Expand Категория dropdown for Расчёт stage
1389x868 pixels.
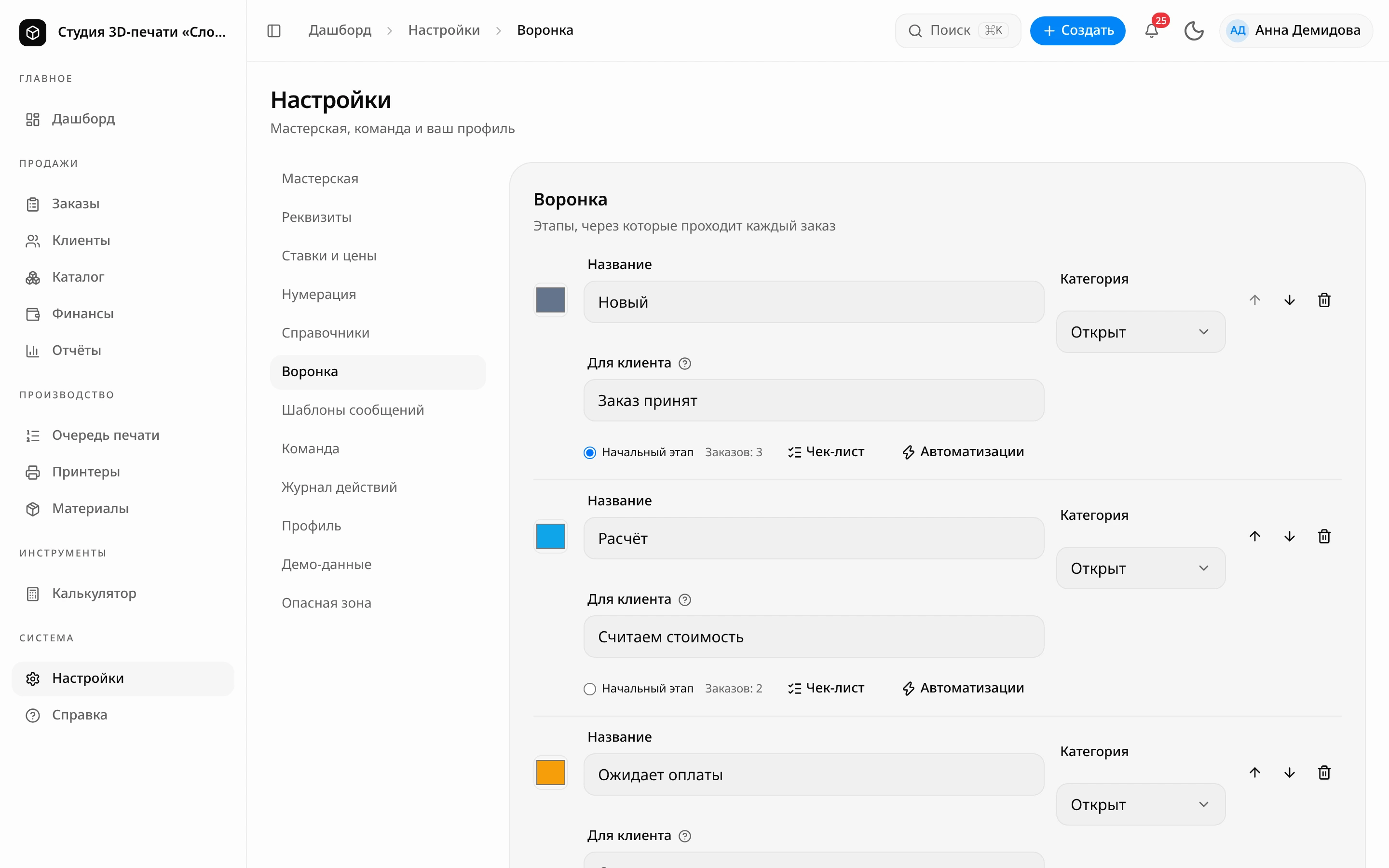pos(1141,568)
